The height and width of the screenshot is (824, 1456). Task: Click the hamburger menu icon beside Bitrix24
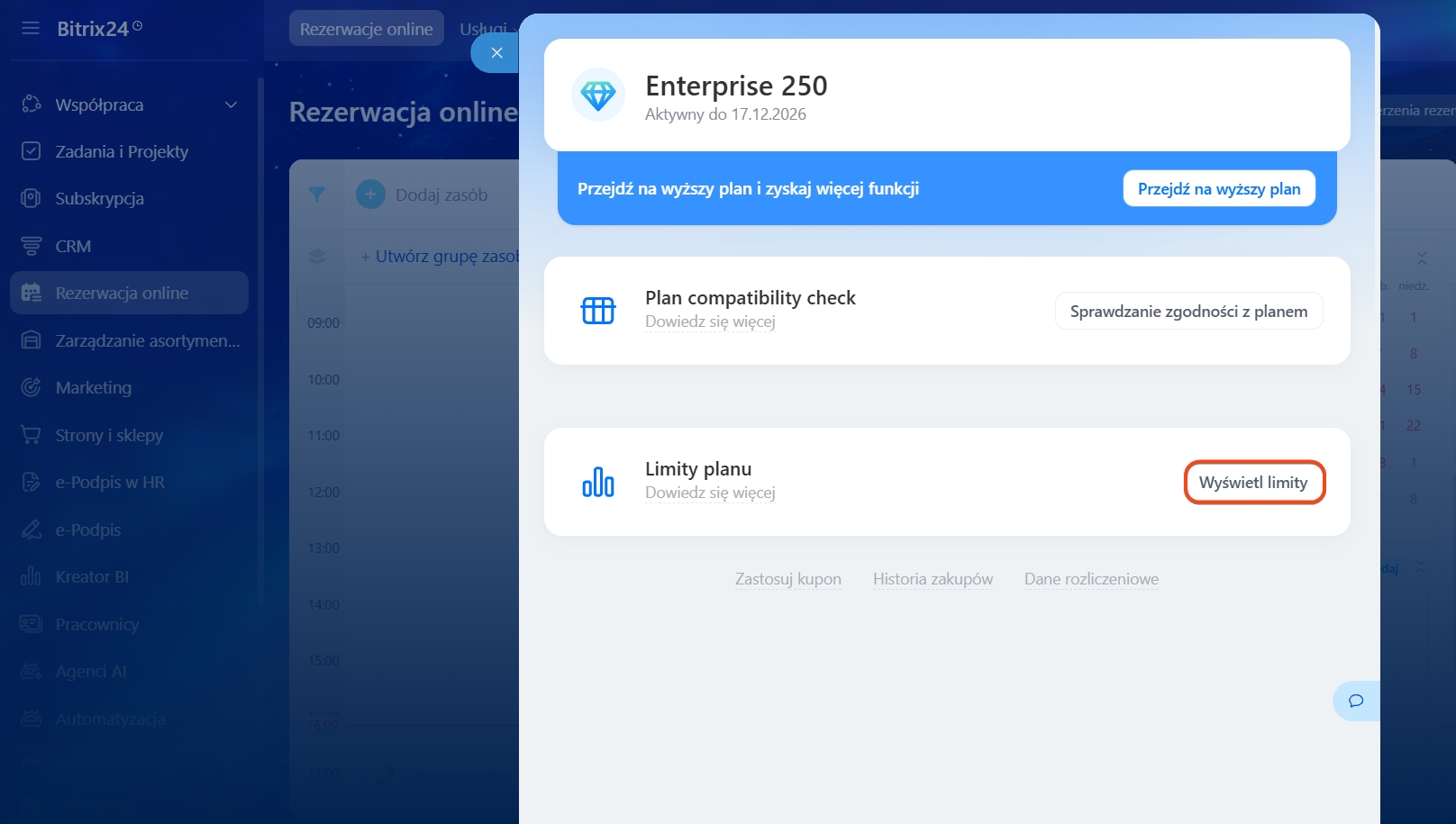31,29
